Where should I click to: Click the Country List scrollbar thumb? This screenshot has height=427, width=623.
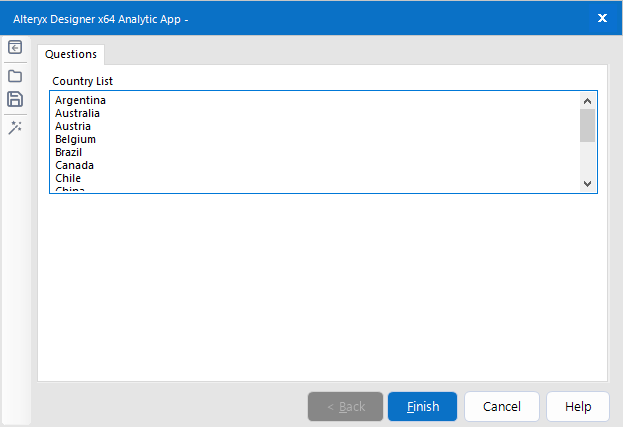588,125
